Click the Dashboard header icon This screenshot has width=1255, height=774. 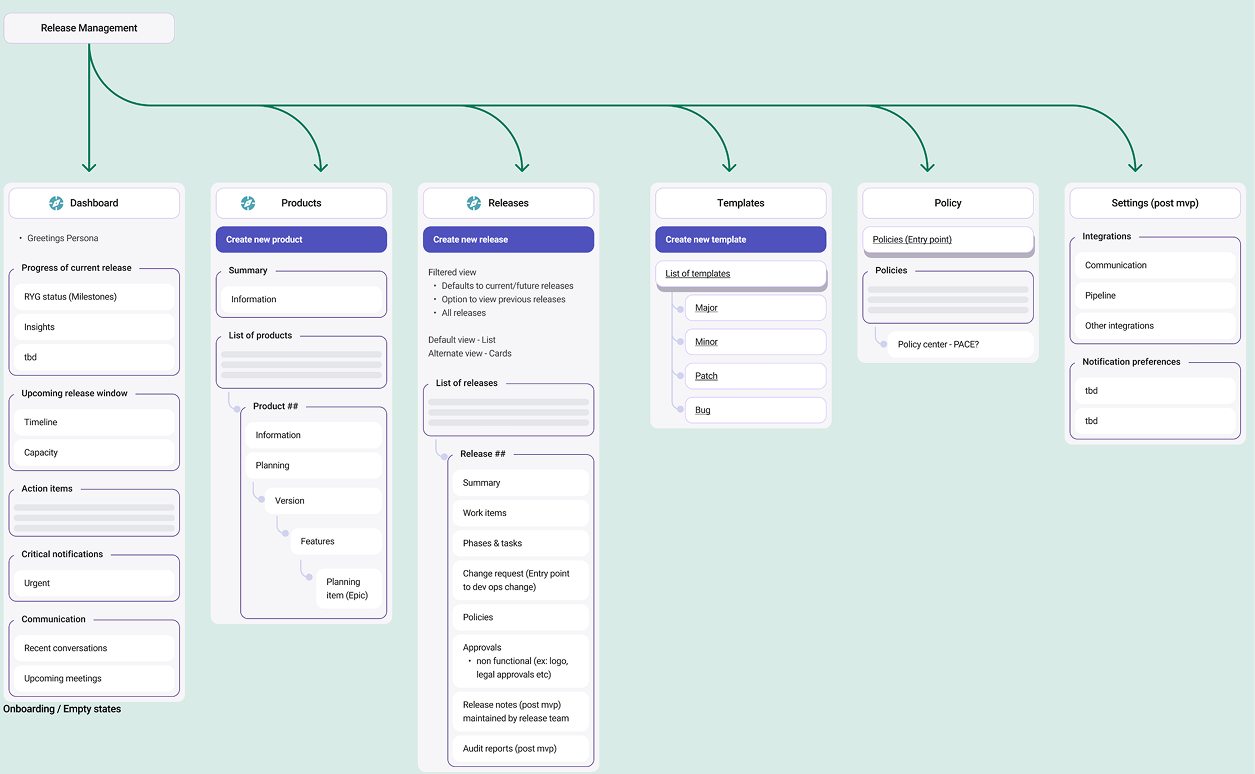[x=56, y=203]
